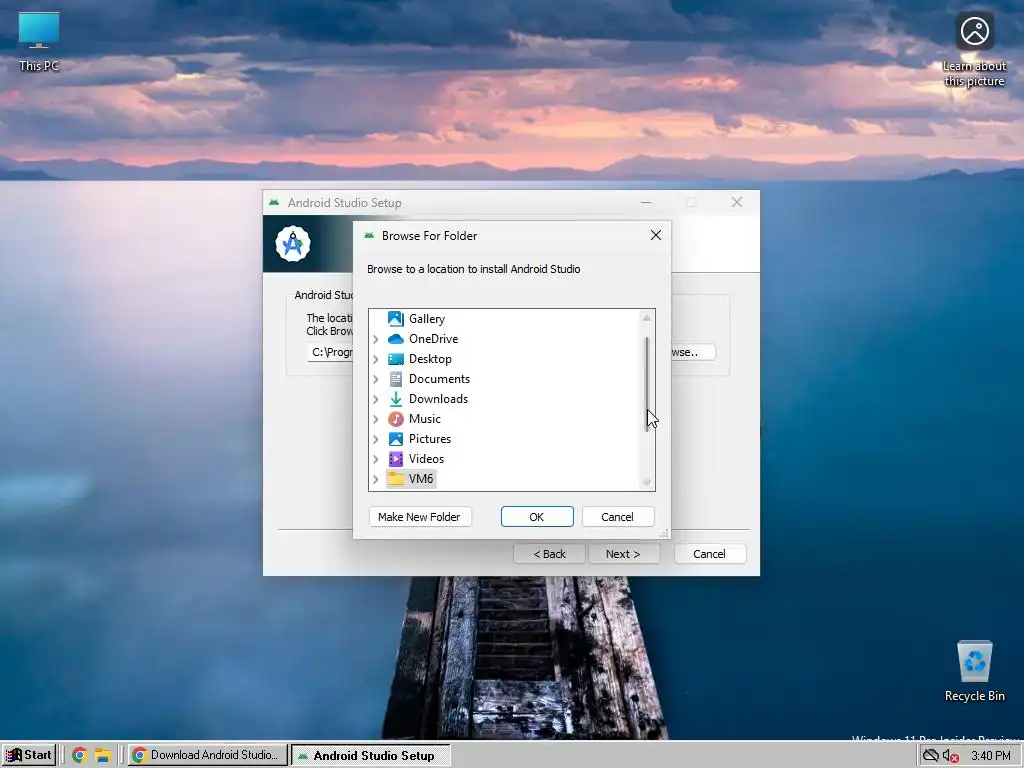Select the Downloads label in folder tree
This screenshot has width=1024, height=768.
438,399
